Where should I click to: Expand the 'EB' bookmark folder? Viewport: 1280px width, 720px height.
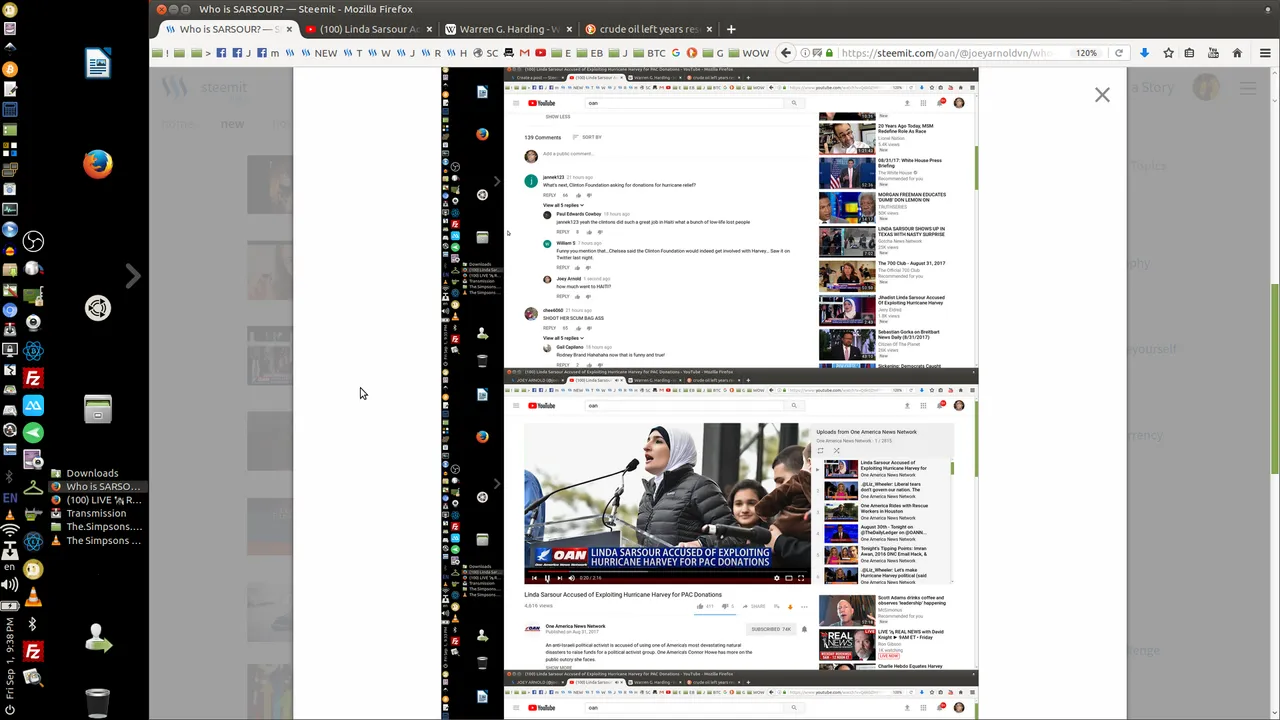(x=590, y=53)
